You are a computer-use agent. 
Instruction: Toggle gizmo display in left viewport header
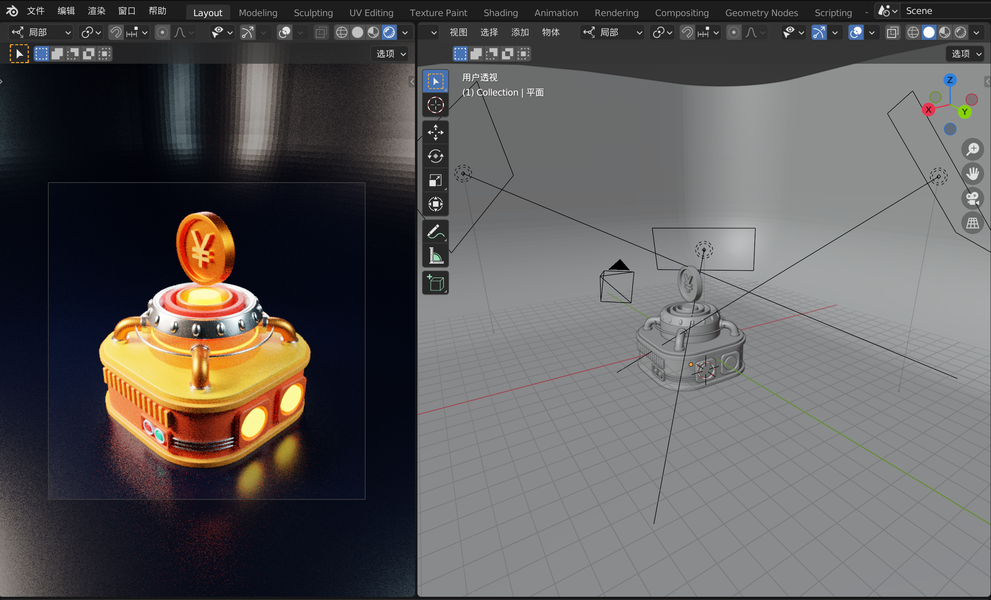(x=247, y=32)
